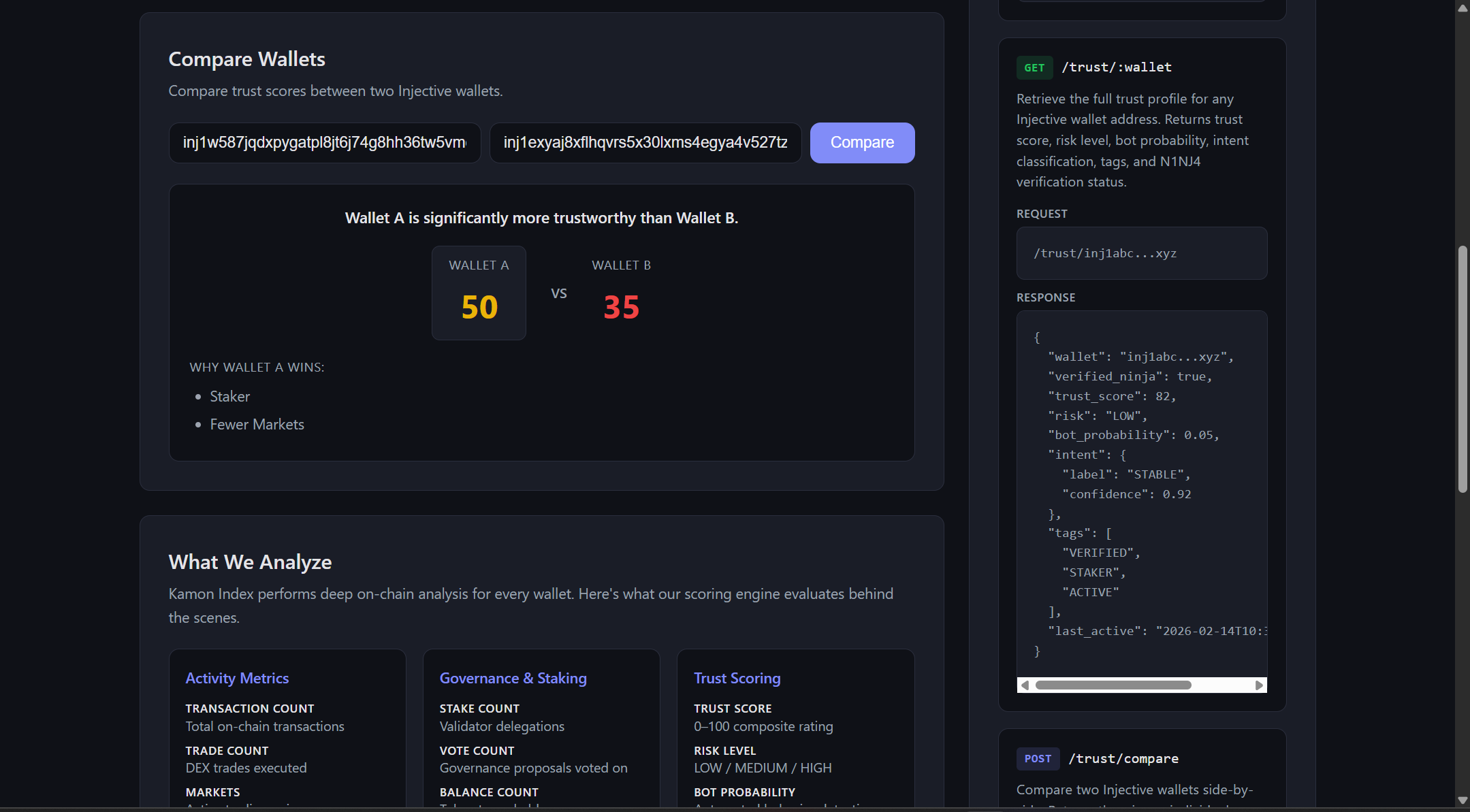Click the first wallet address input field
This screenshot has height=812, width=1470.
pyautogui.click(x=325, y=143)
